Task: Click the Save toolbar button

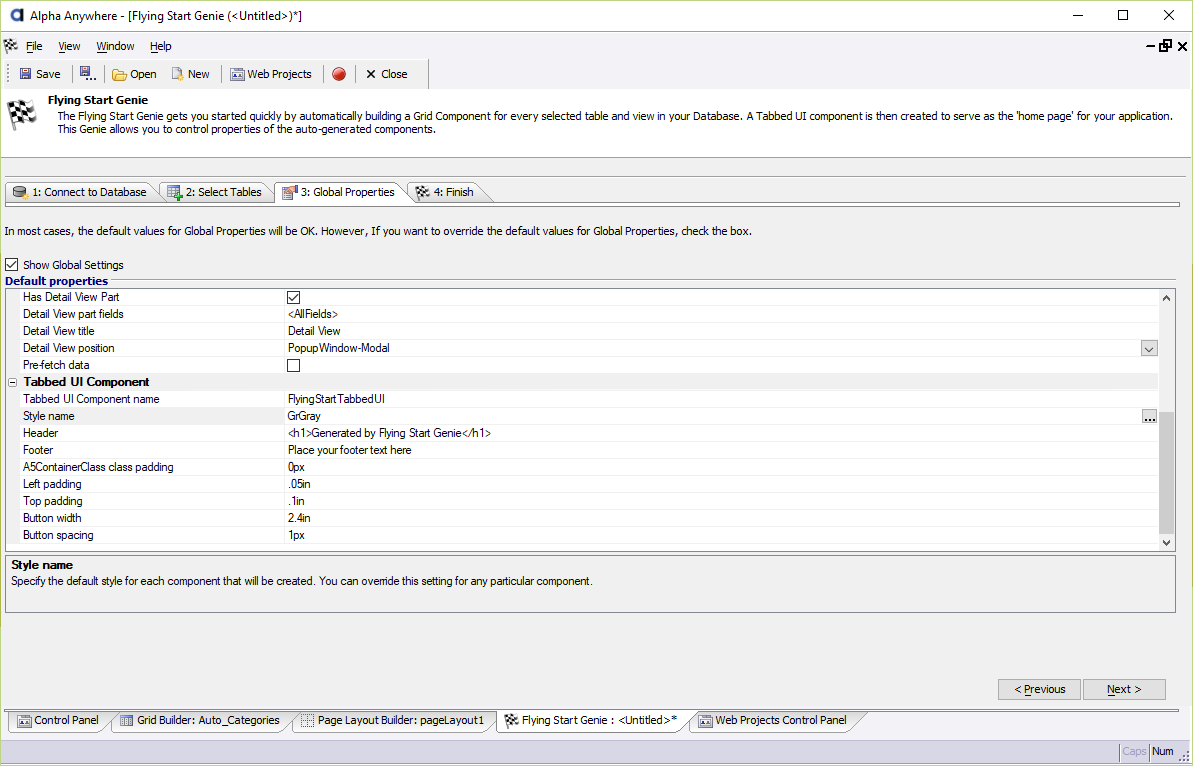Action: coord(40,74)
